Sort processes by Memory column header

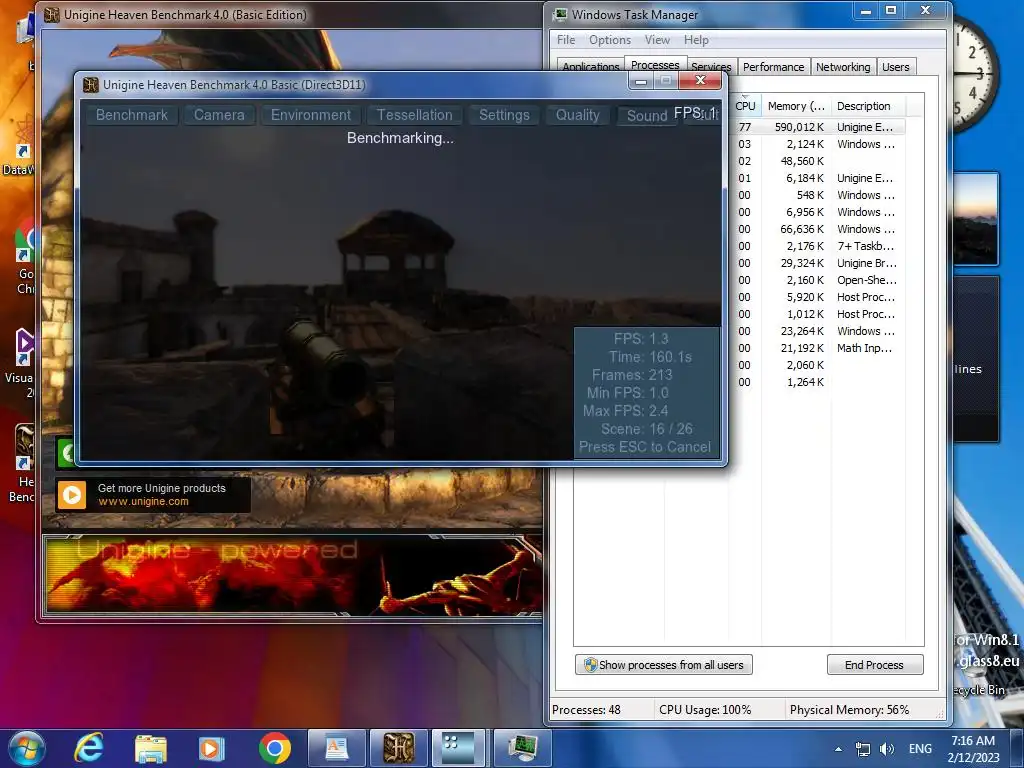coord(796,106)
